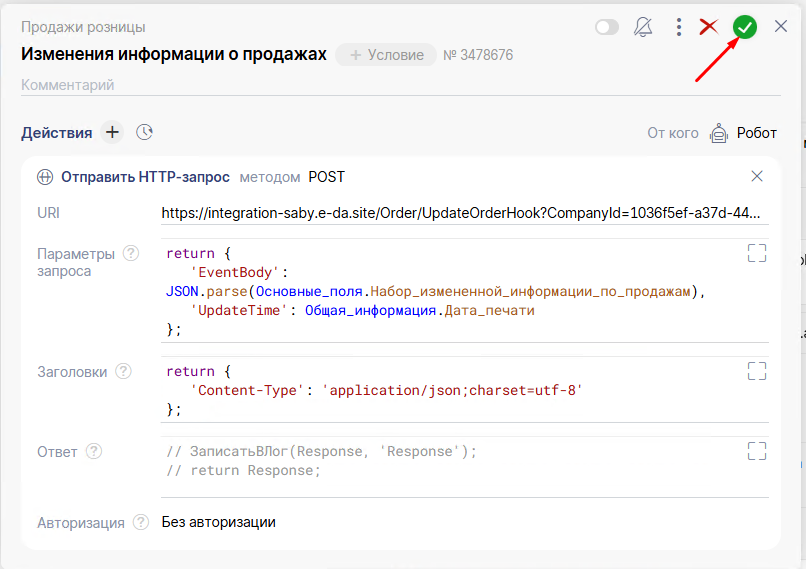Click the green checkmark save button
This screenshot has height=569, width=806.
pyautogui.click(x=744, y=27)
